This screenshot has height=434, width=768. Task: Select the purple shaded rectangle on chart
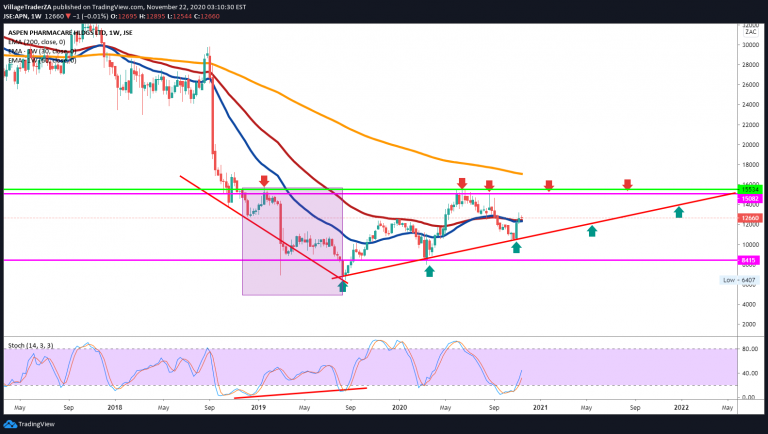pyautogui.click(x=293, y=240)
